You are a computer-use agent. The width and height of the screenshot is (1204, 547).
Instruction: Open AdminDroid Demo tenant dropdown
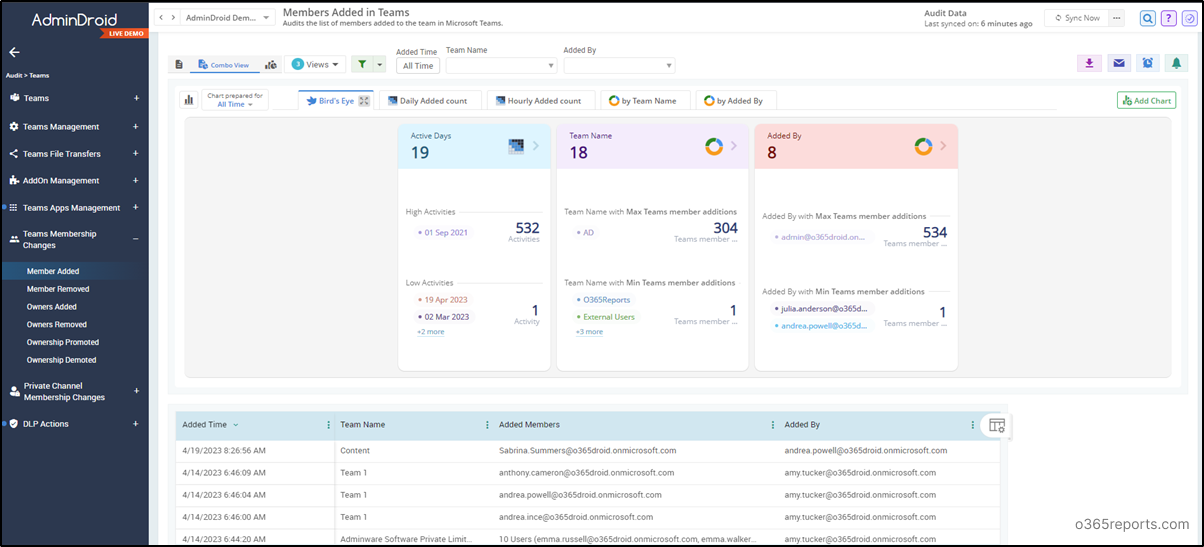coord(226,18)
